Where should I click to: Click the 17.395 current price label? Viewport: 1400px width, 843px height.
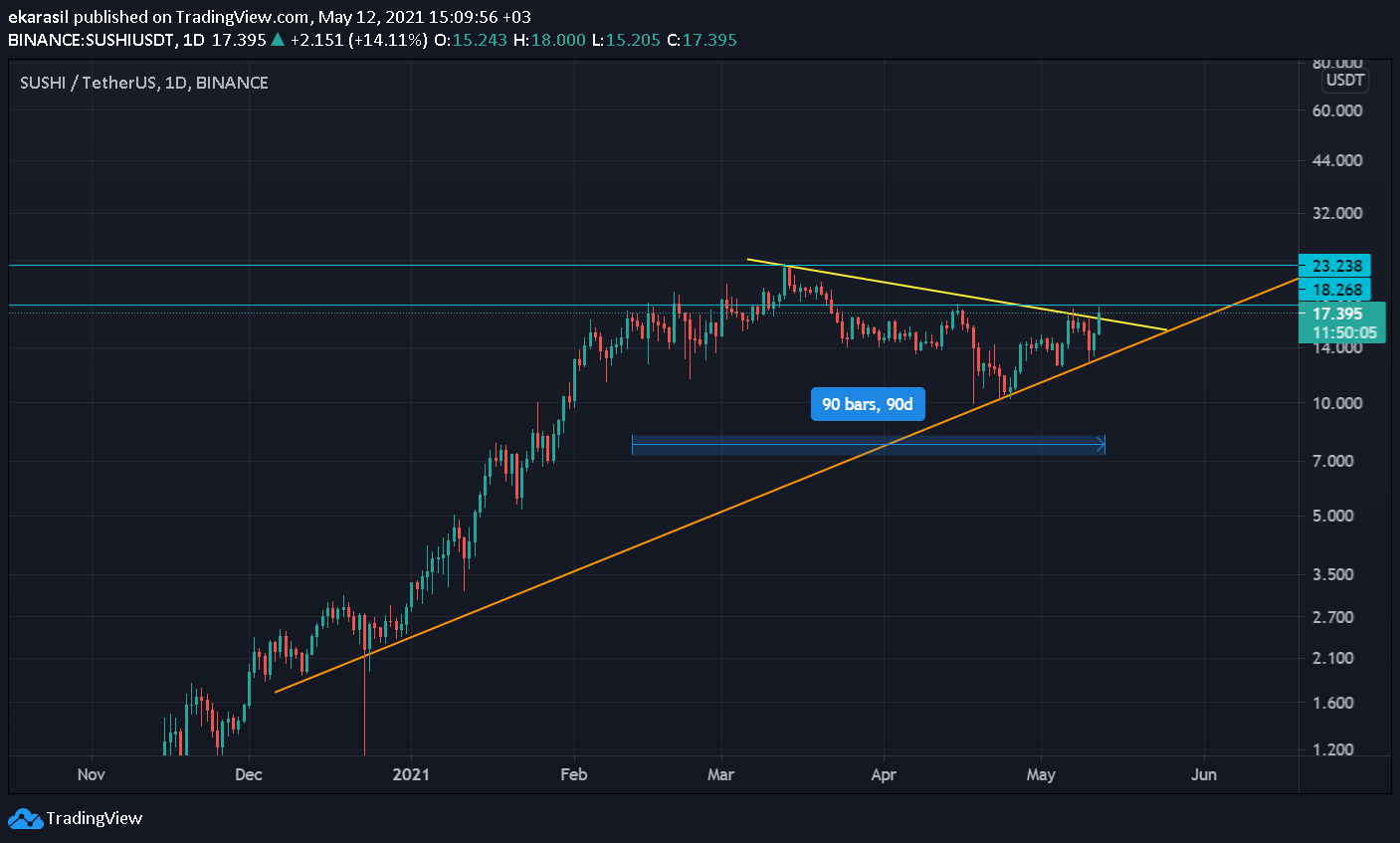(1338, 314)
